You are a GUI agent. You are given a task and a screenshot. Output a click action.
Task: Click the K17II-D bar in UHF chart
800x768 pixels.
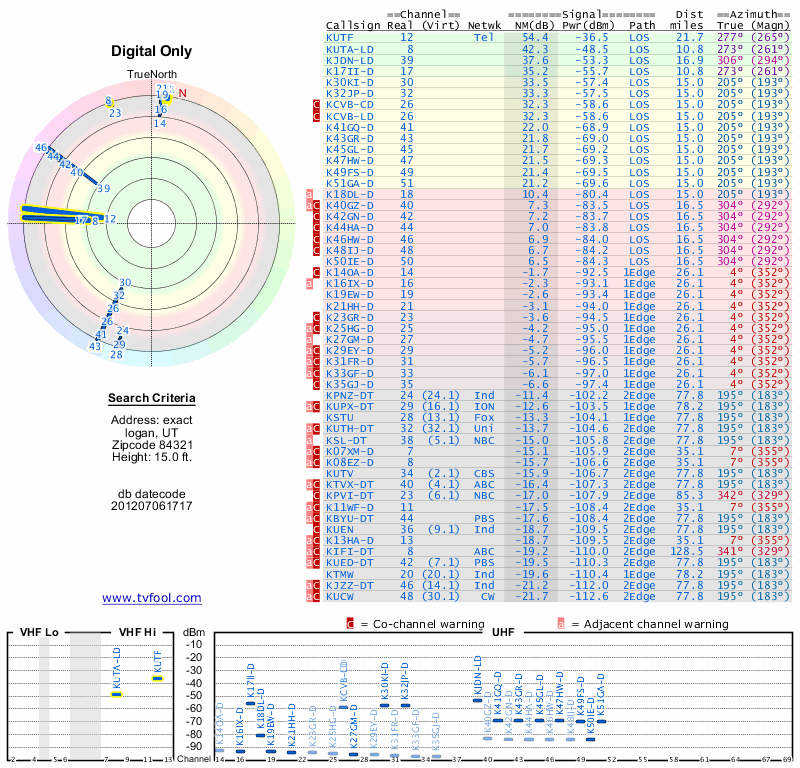pos(251,703)
